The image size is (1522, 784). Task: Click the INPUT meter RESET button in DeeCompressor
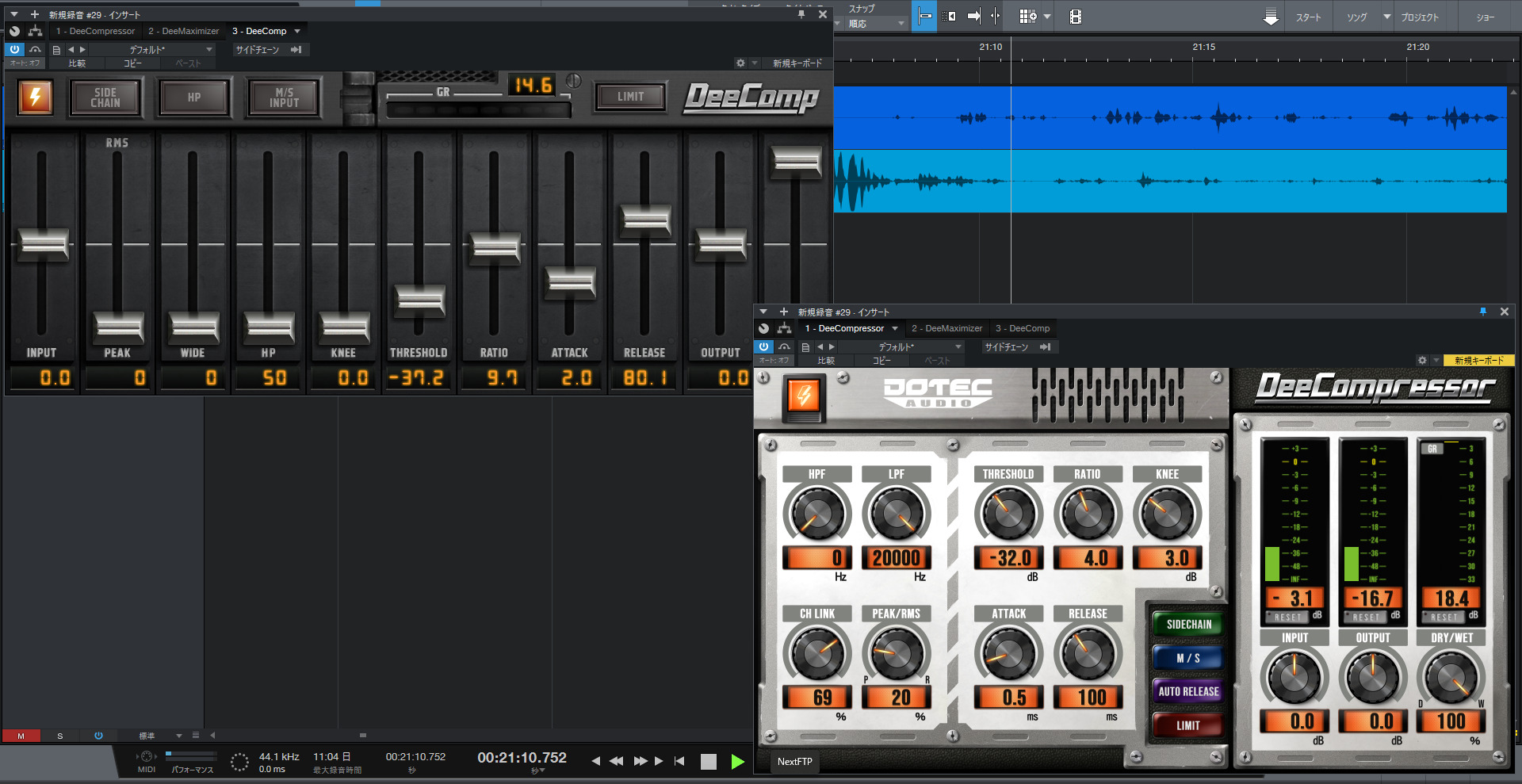coord(1287,617)
